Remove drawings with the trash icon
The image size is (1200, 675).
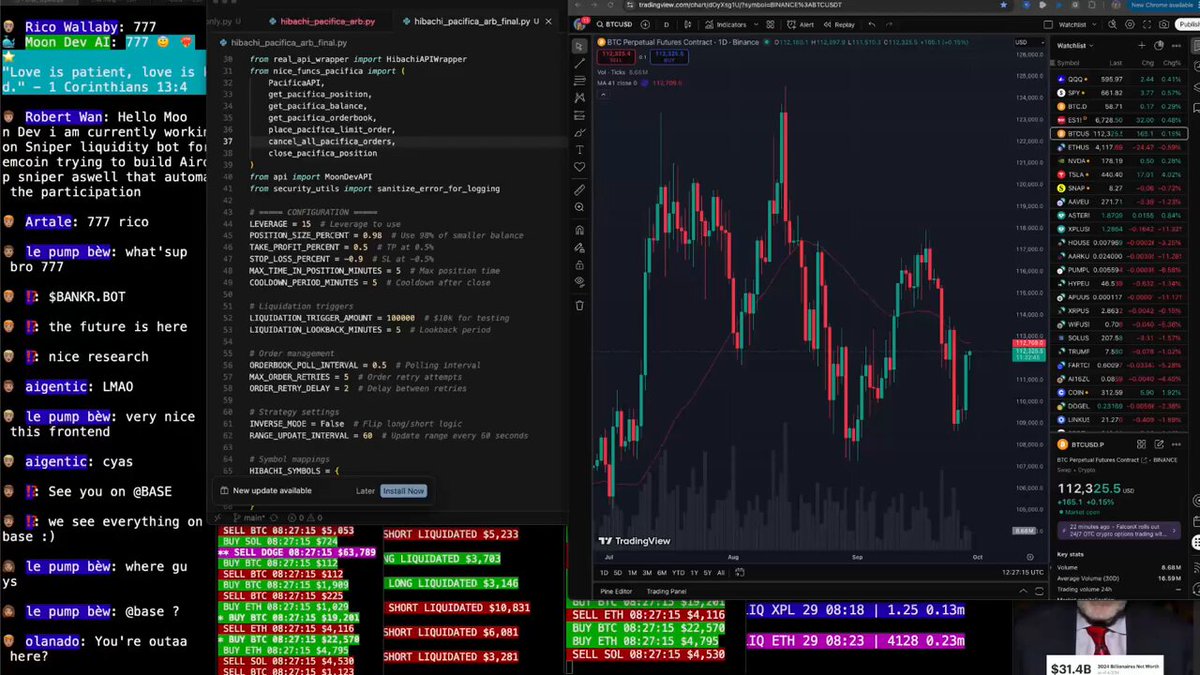[x=579, y=305]
